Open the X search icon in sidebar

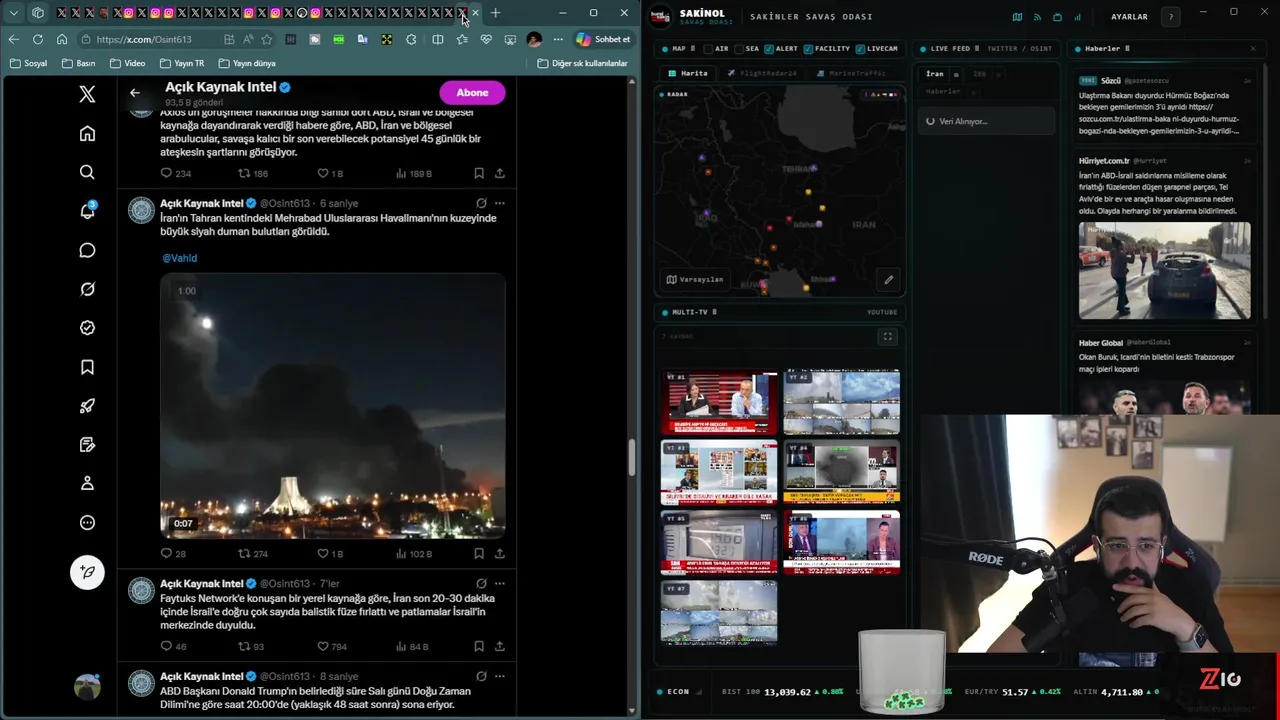tap(87, 172)
